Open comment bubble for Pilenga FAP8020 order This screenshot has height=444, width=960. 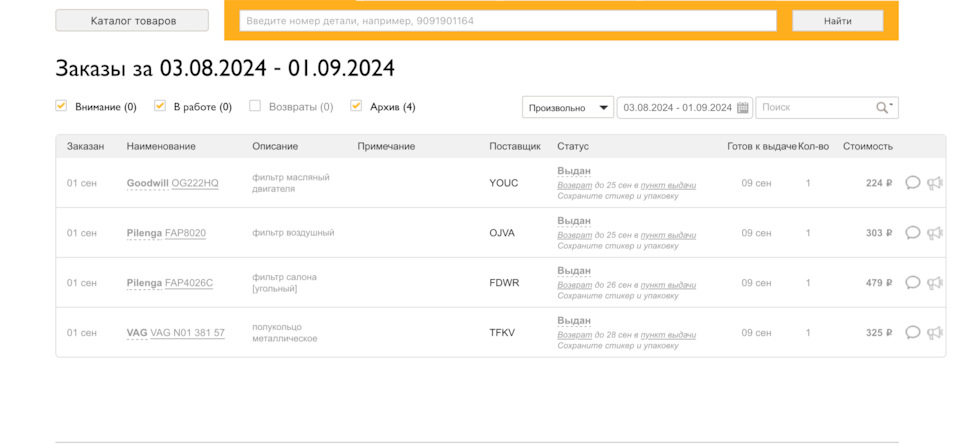tap(912, 233)
